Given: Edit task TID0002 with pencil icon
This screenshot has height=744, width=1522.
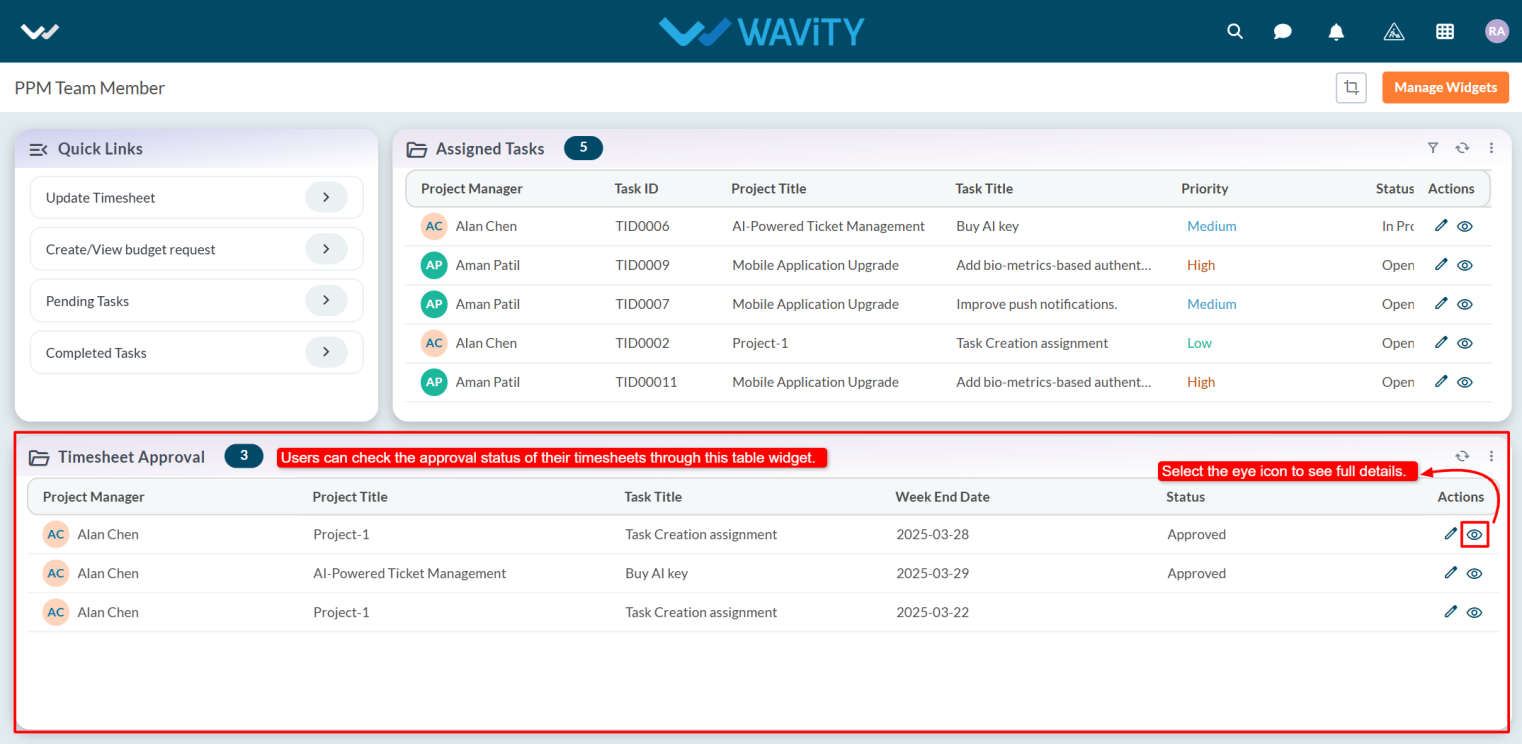Looking at the screenshot, I should [1441, 343].
